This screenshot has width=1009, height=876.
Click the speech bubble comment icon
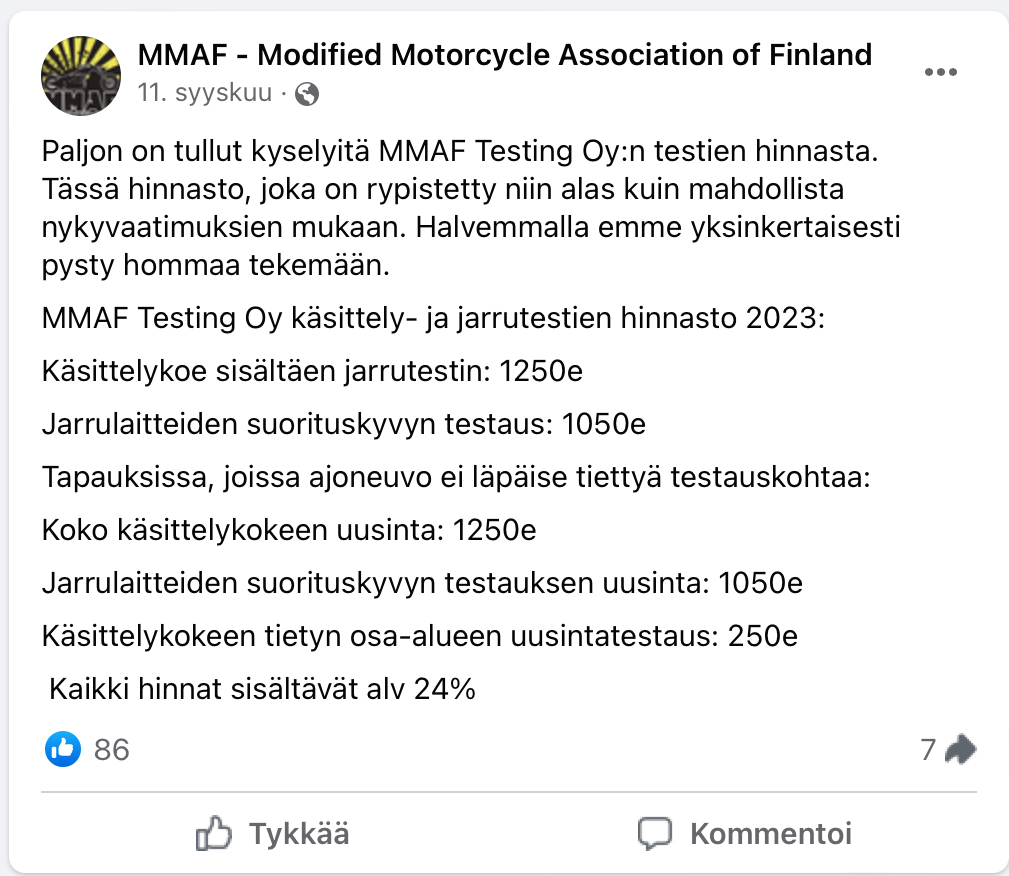coord(655,833)
